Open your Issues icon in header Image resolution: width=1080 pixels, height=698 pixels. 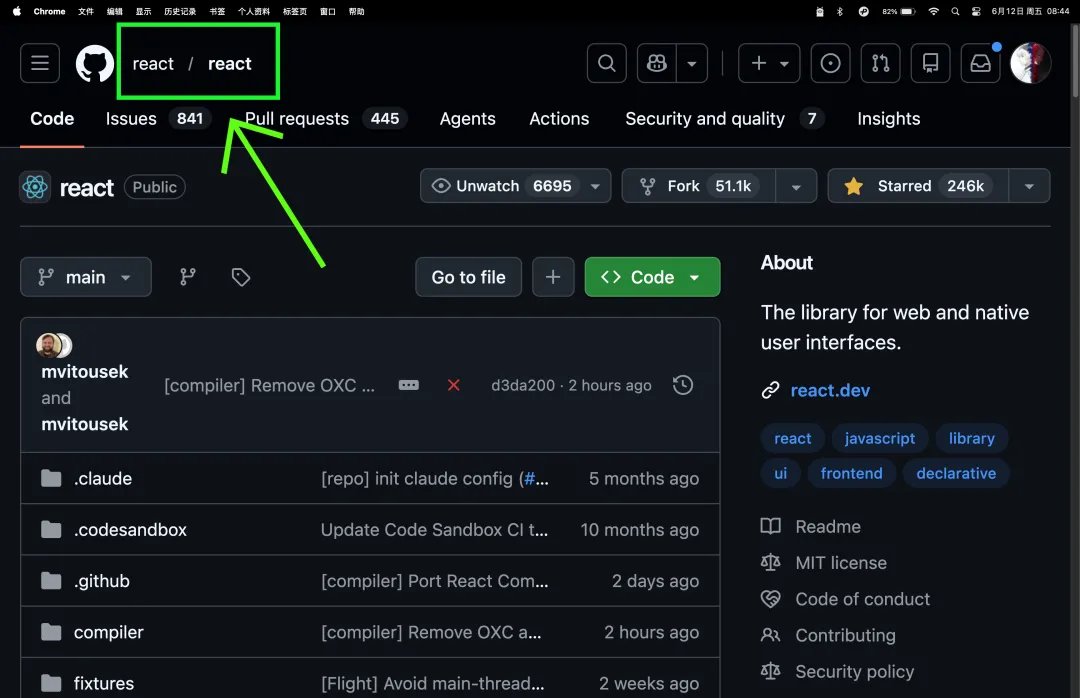pos(831,63)
